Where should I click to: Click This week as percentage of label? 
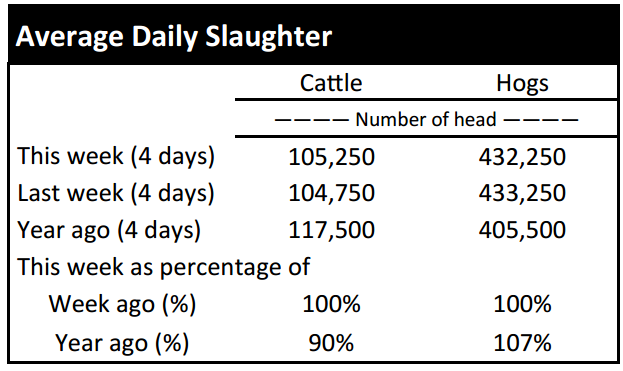pos(163,267)
